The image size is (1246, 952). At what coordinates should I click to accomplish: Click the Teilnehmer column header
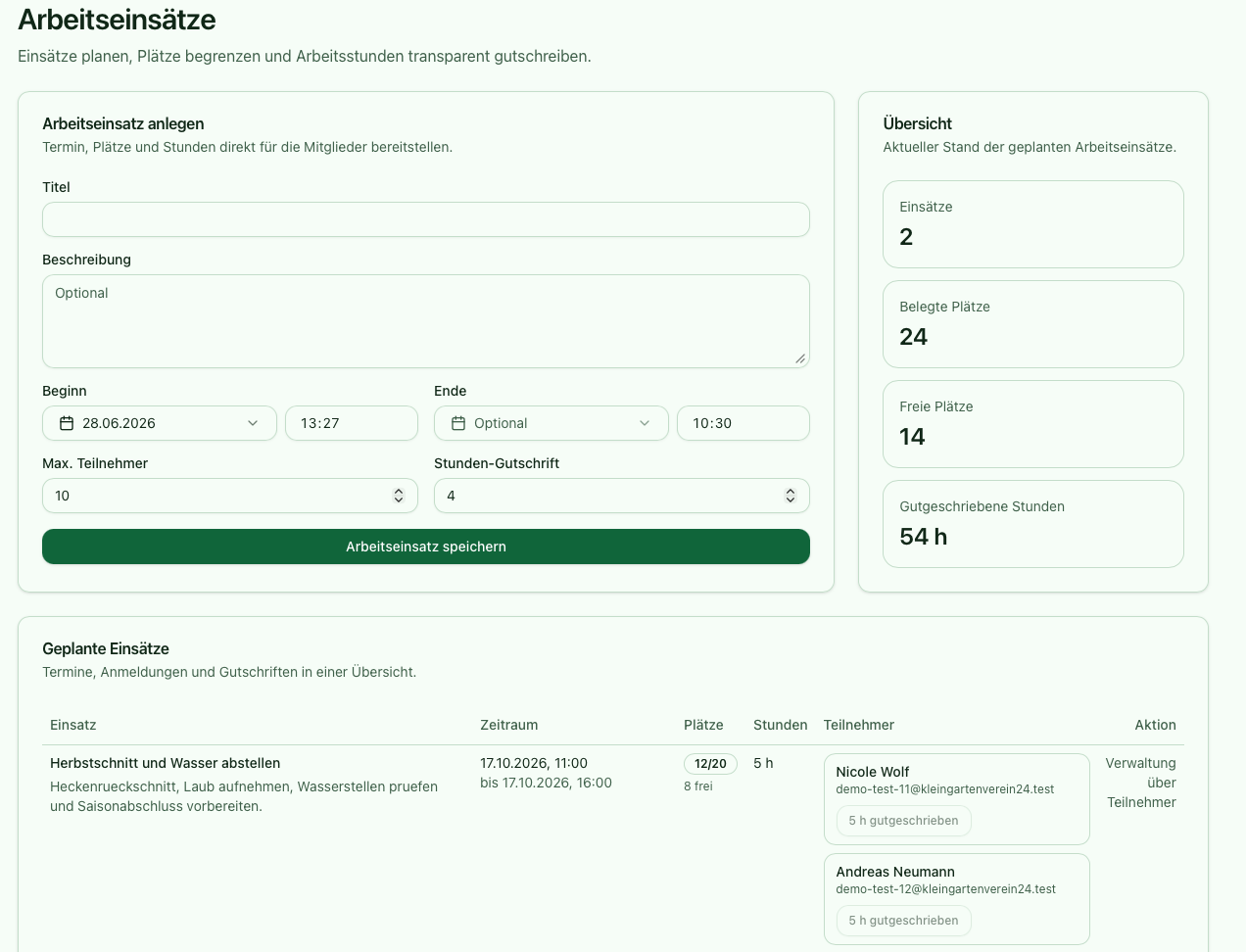coord(859,725)
